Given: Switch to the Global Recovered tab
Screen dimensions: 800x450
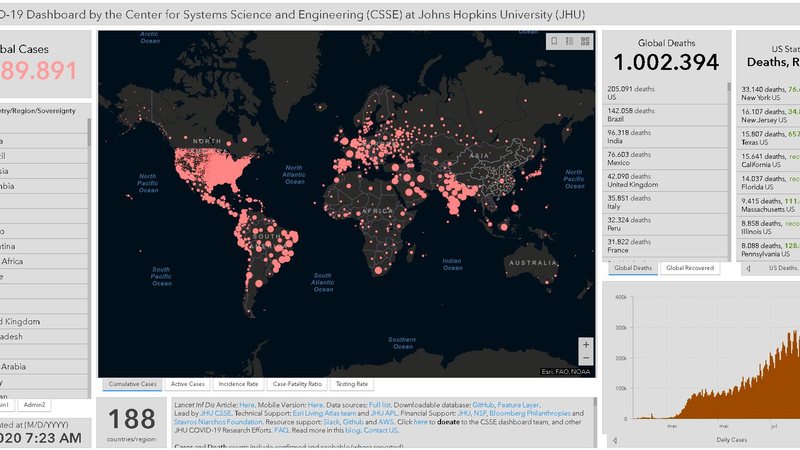Looking at the screenshot, I should tap(690, 268).
